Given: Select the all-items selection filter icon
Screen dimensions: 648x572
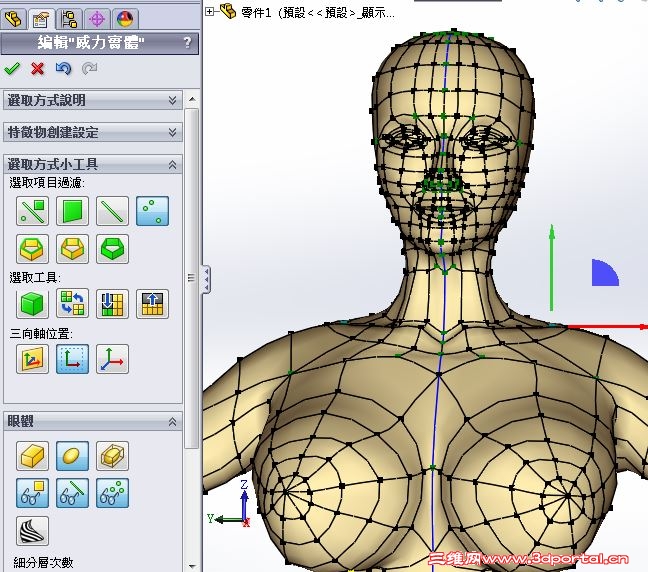Looking at the screenshot, I should coord(32,211).
